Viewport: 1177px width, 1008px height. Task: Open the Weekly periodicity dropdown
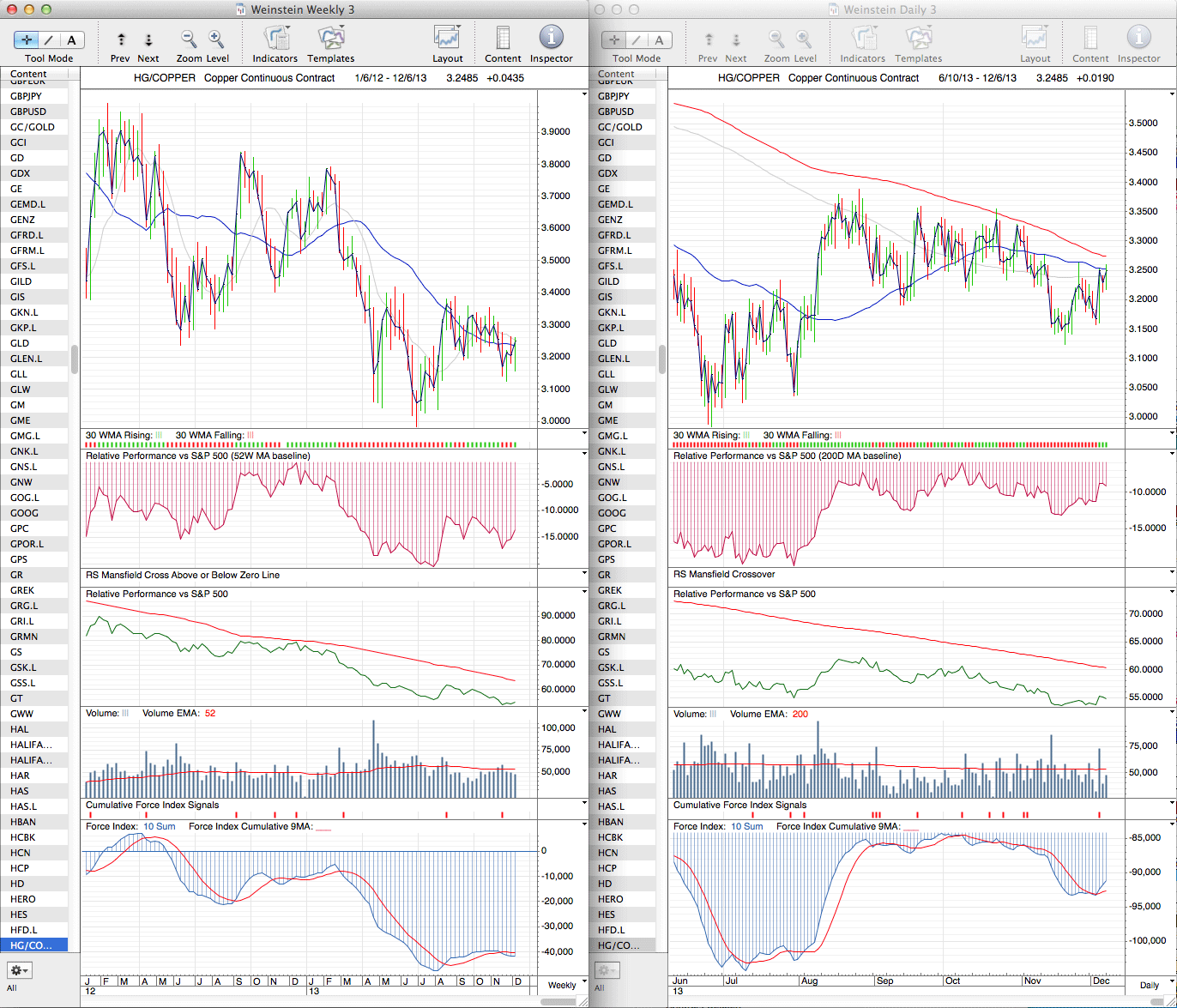(x=562, y=985)
